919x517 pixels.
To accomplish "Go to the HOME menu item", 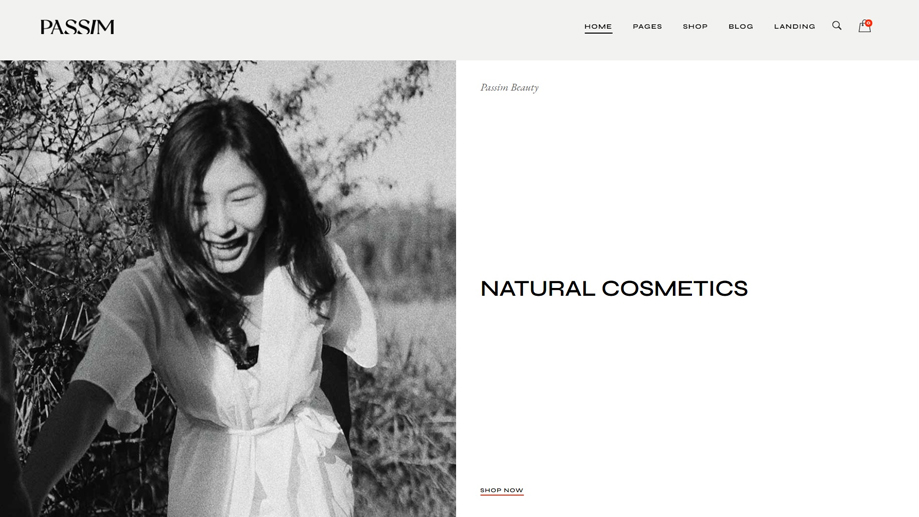I will [x=598, y=26].
